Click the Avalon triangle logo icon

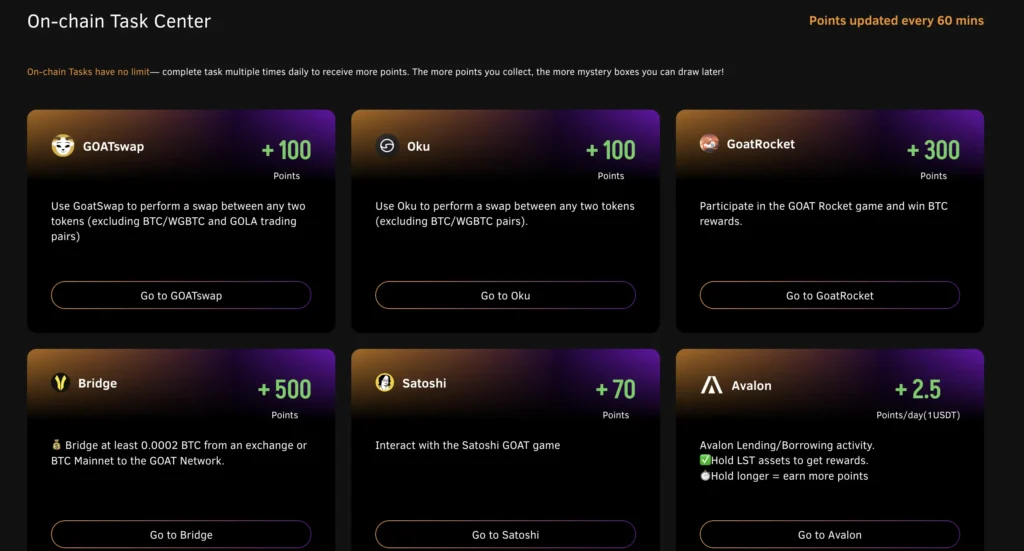click(x=711, y=385)
